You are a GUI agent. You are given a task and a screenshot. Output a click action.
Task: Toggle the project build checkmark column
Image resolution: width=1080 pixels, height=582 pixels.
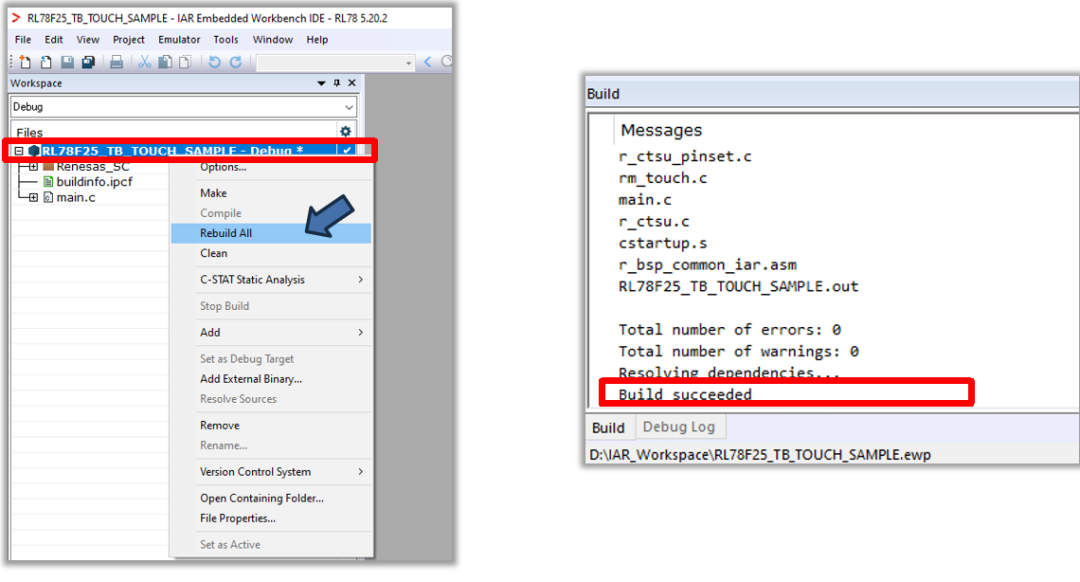(x=346, y=150)
